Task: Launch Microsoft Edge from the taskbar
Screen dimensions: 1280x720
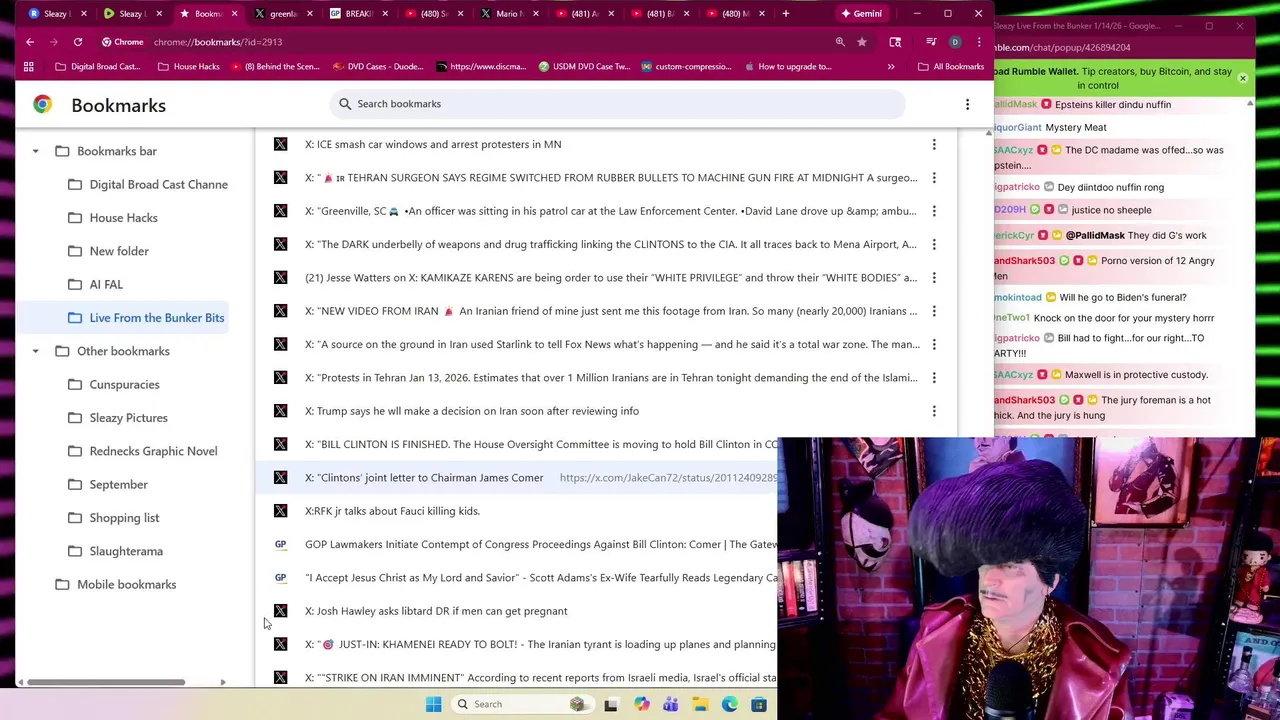Action: [730, 704]
